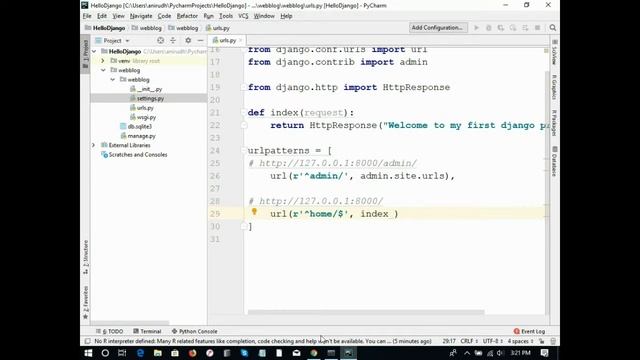
Task: Click the Collapse All icon in Project panel
Action: [x=173, y=40]
